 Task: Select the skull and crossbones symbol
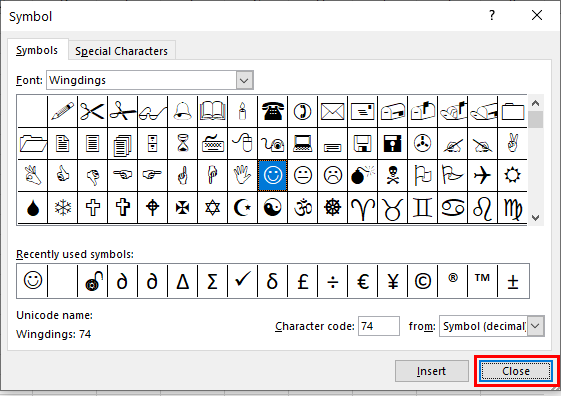pos(393,176)
